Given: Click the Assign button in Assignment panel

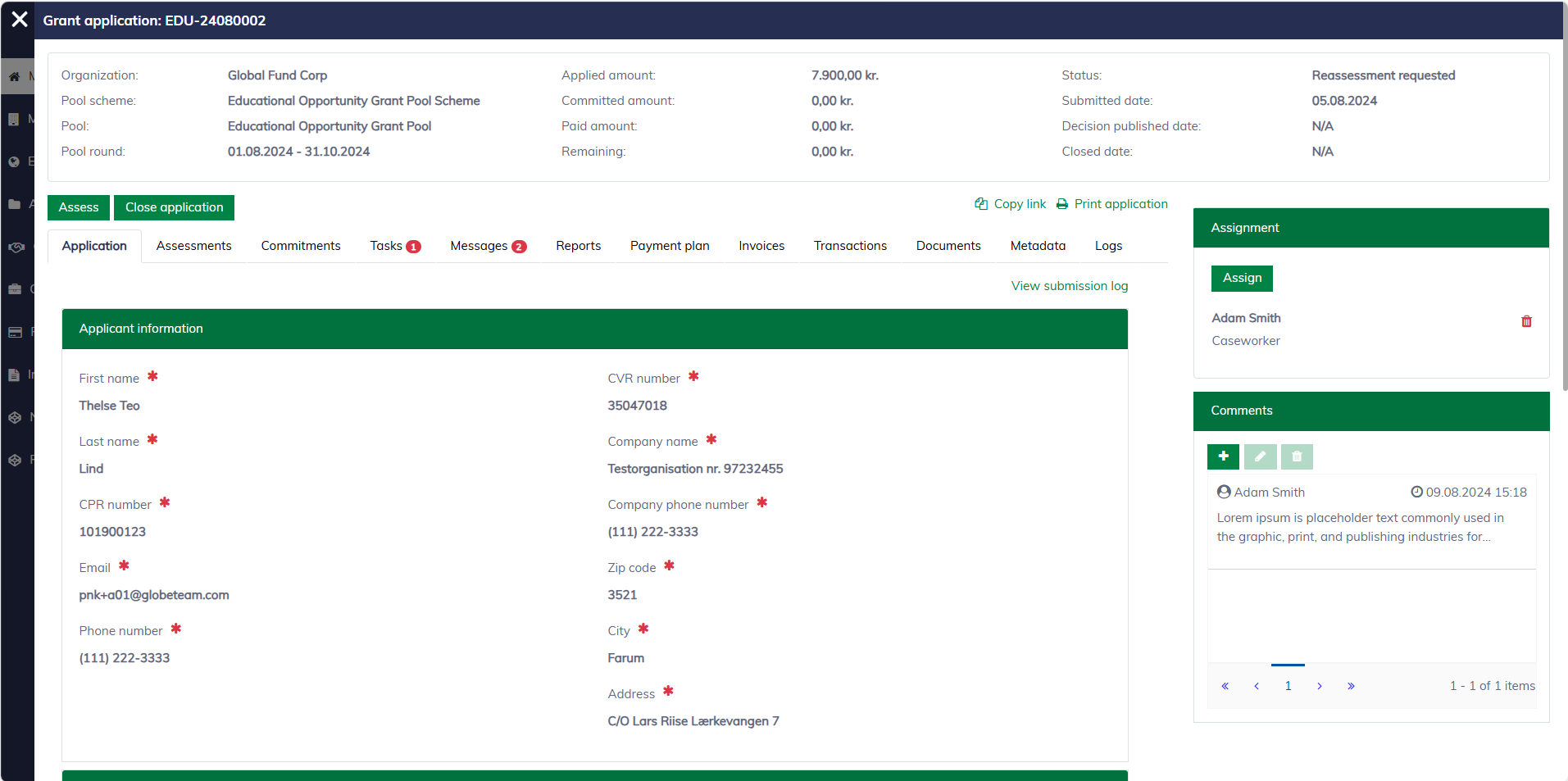Looking at the screenshot, I should click(1241, 278).
